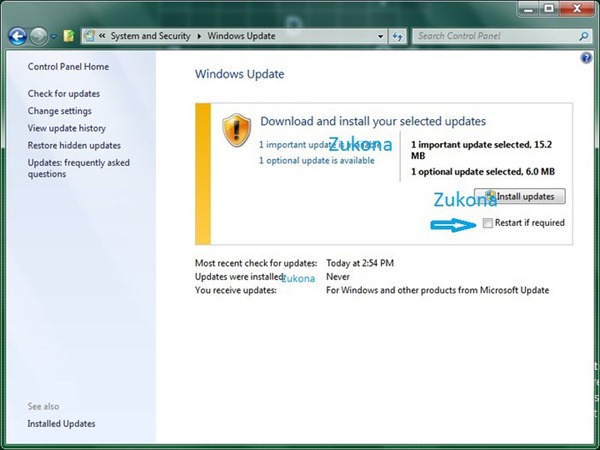Click the Forward navigation arrow button
Screen dimensions: 600x450
pos(39,36)
